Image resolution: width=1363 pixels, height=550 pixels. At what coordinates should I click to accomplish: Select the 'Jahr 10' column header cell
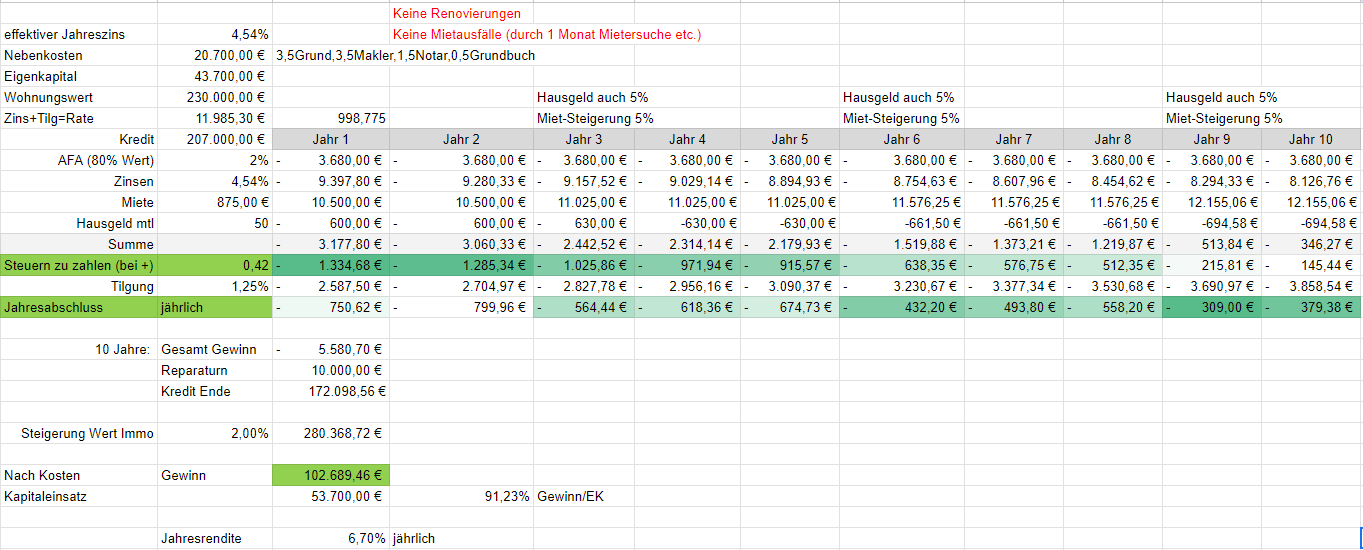[x=1311, y=139]
